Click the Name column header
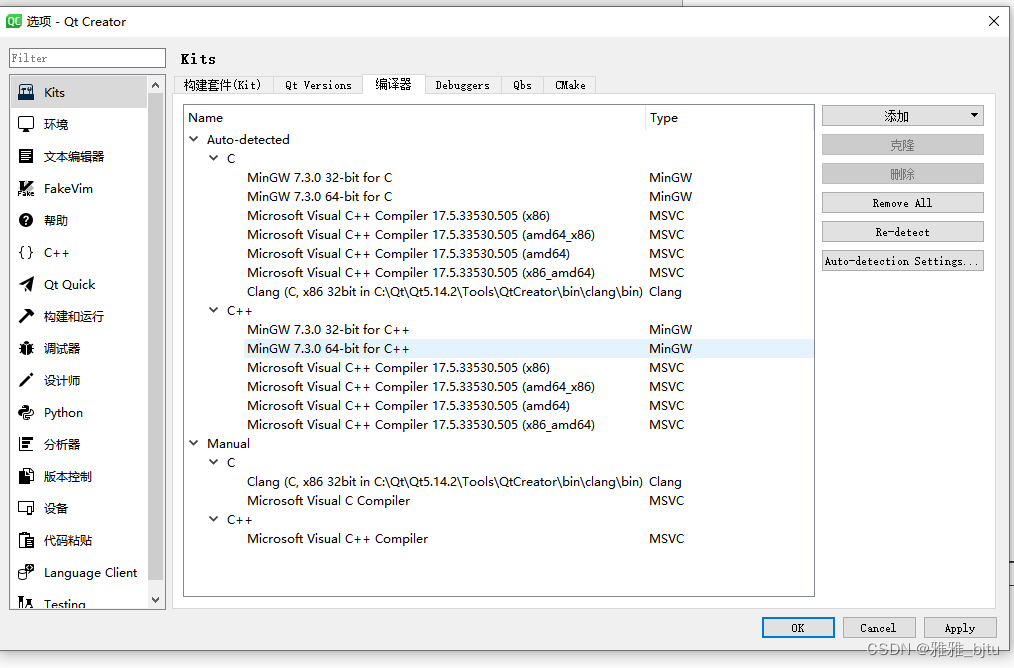This screenshot has height=668, width=1014. pos(414,118)
